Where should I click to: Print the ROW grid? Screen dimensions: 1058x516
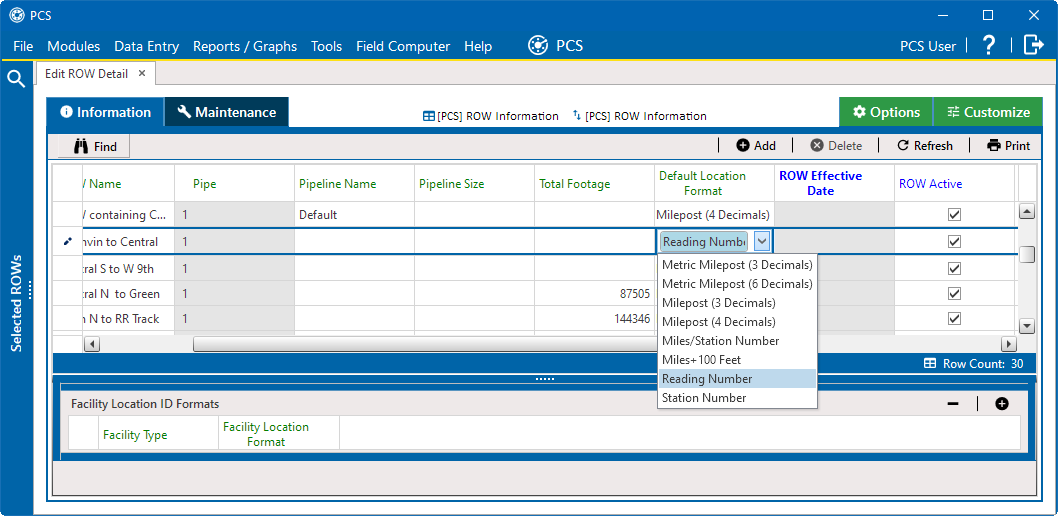point(1009,146)
